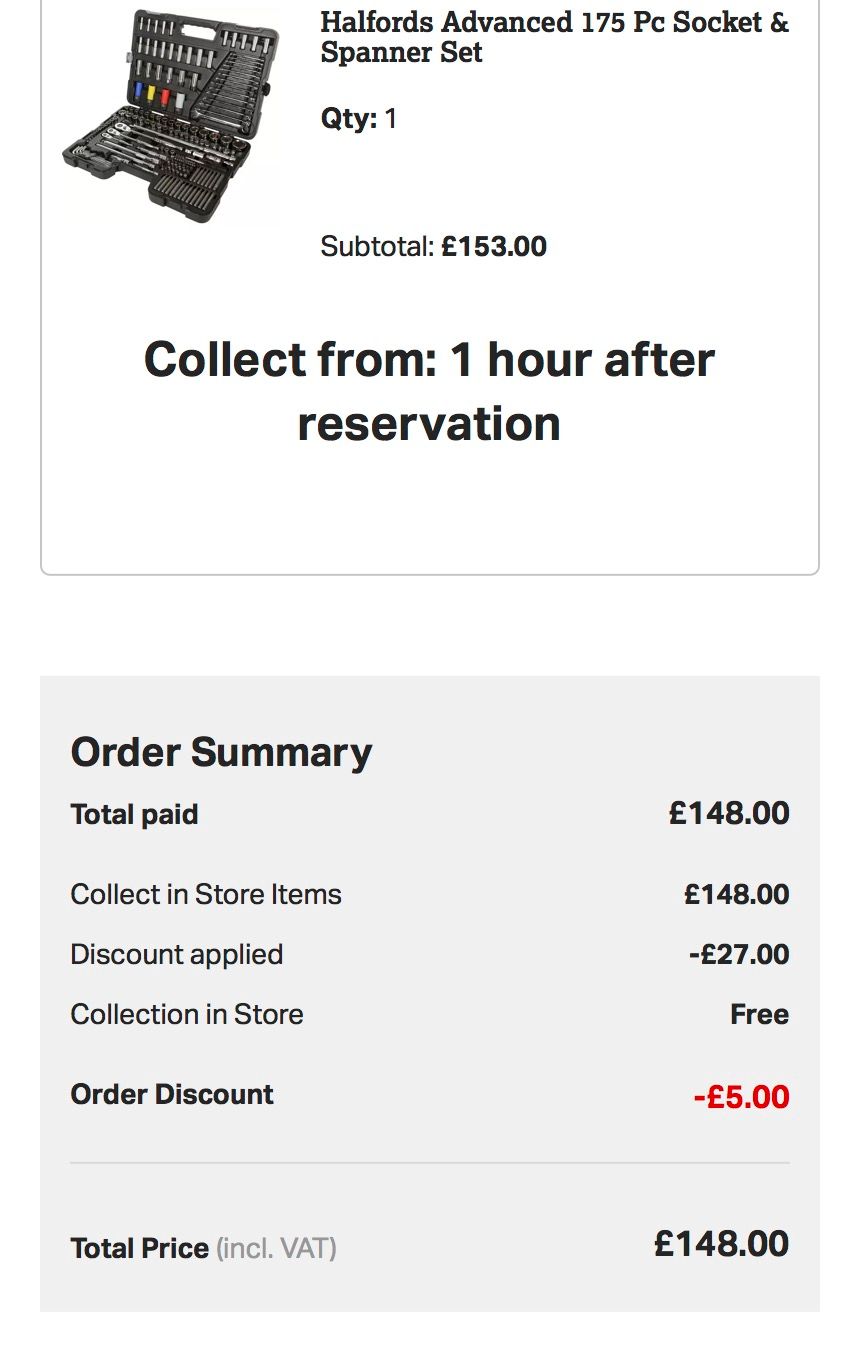Click the Subtotal £153.00 line
The height and width of the screenshot is (1365, 860).
pos(433,246)
